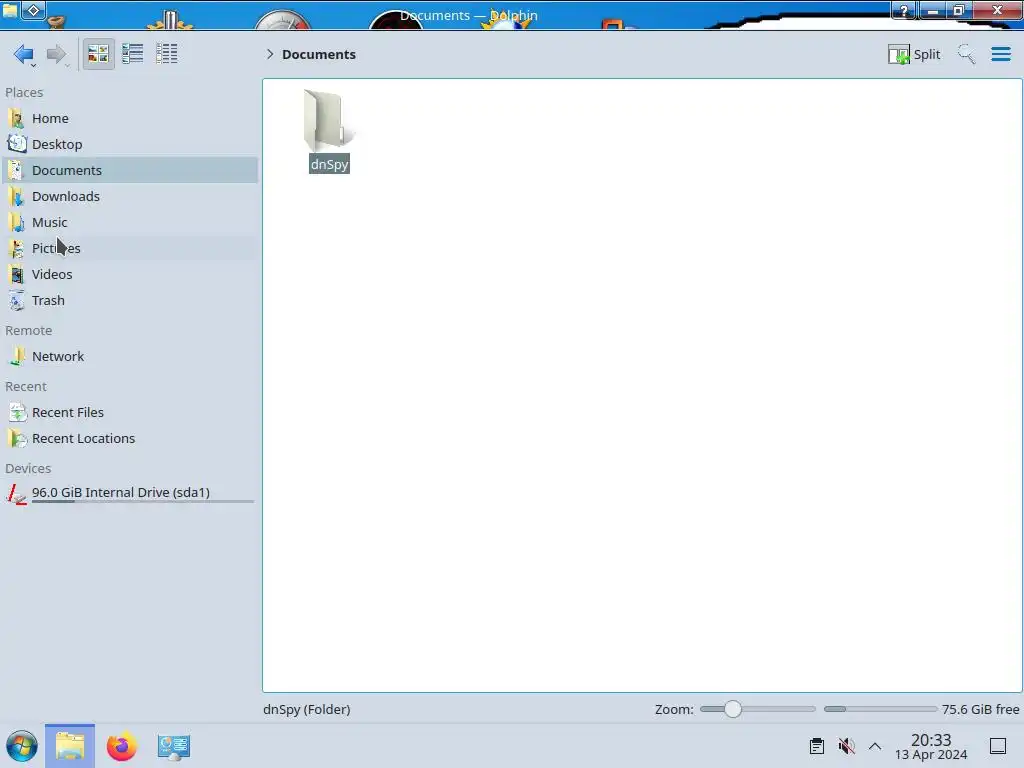Click the Zoom slider handle

[733, 709]
